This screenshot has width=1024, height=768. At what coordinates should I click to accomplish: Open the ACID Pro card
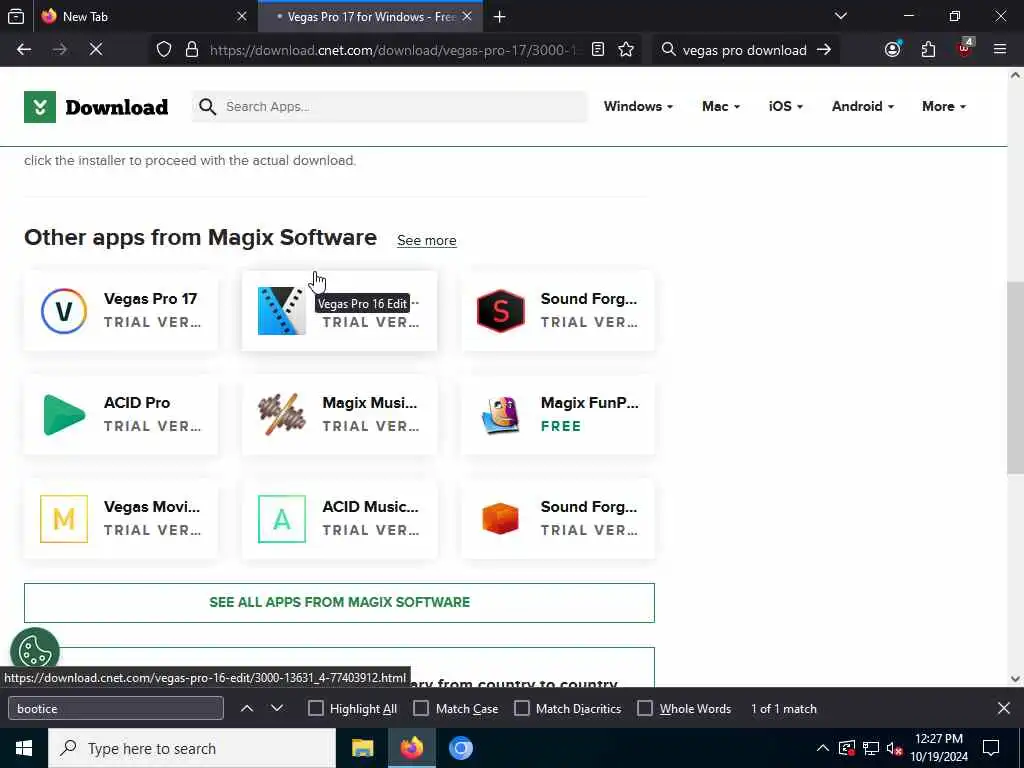(121, 415)
